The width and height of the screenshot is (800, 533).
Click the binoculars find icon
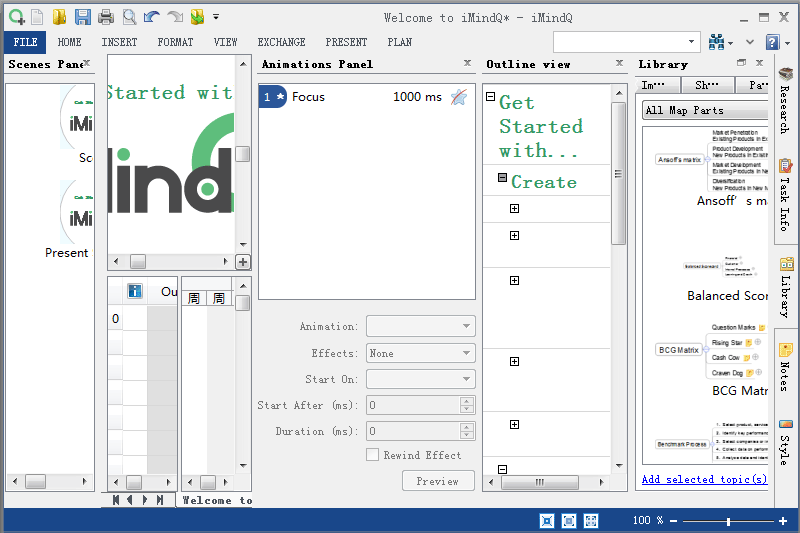[x=716, y=42]
